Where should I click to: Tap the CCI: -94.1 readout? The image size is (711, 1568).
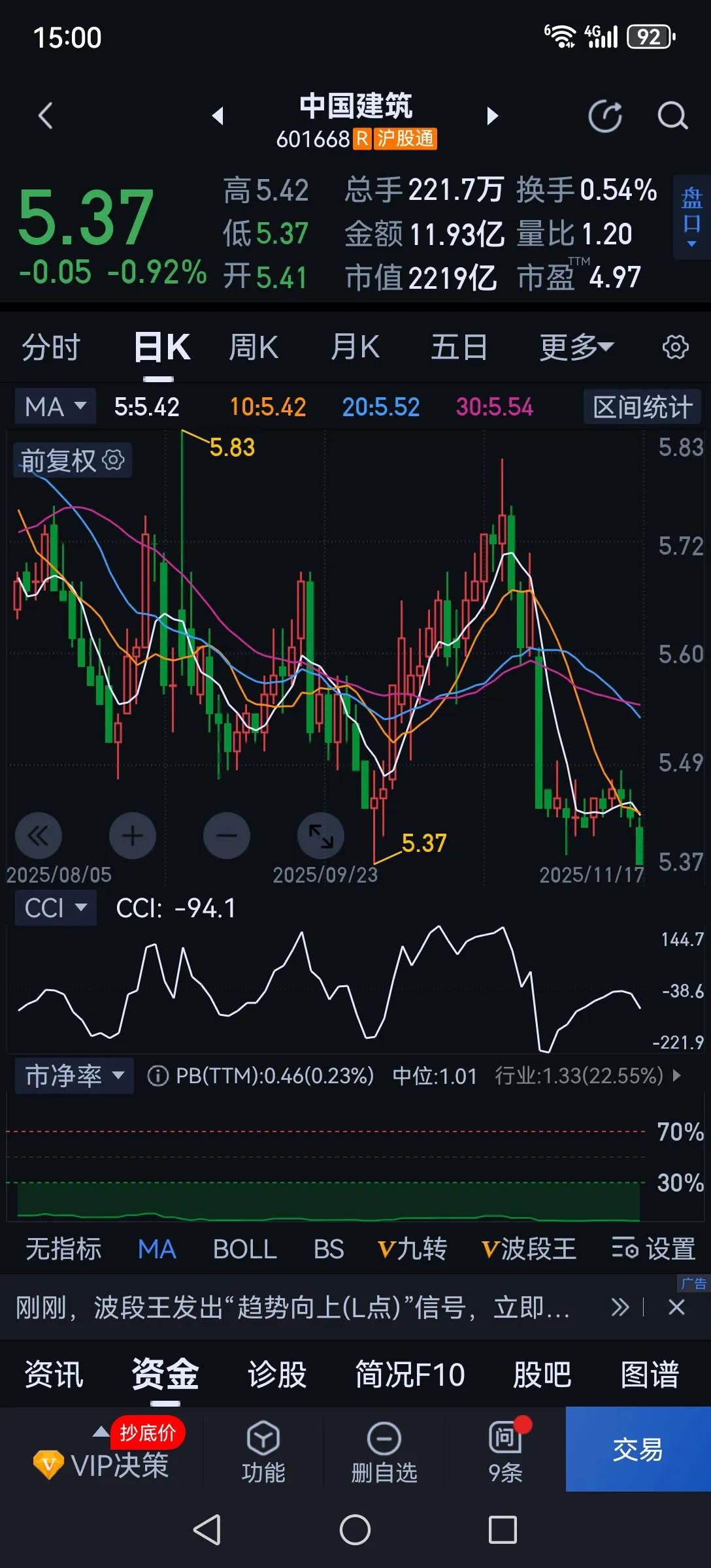click(176, 908)
